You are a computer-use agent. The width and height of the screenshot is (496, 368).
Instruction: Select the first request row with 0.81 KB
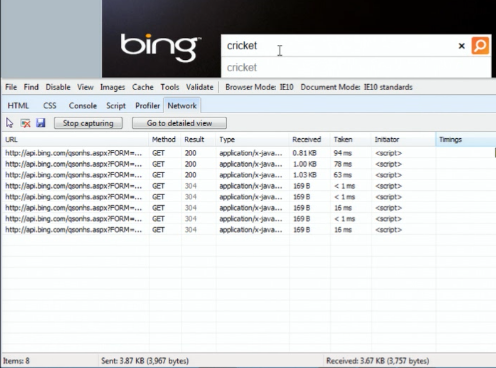tap(248, 153)
